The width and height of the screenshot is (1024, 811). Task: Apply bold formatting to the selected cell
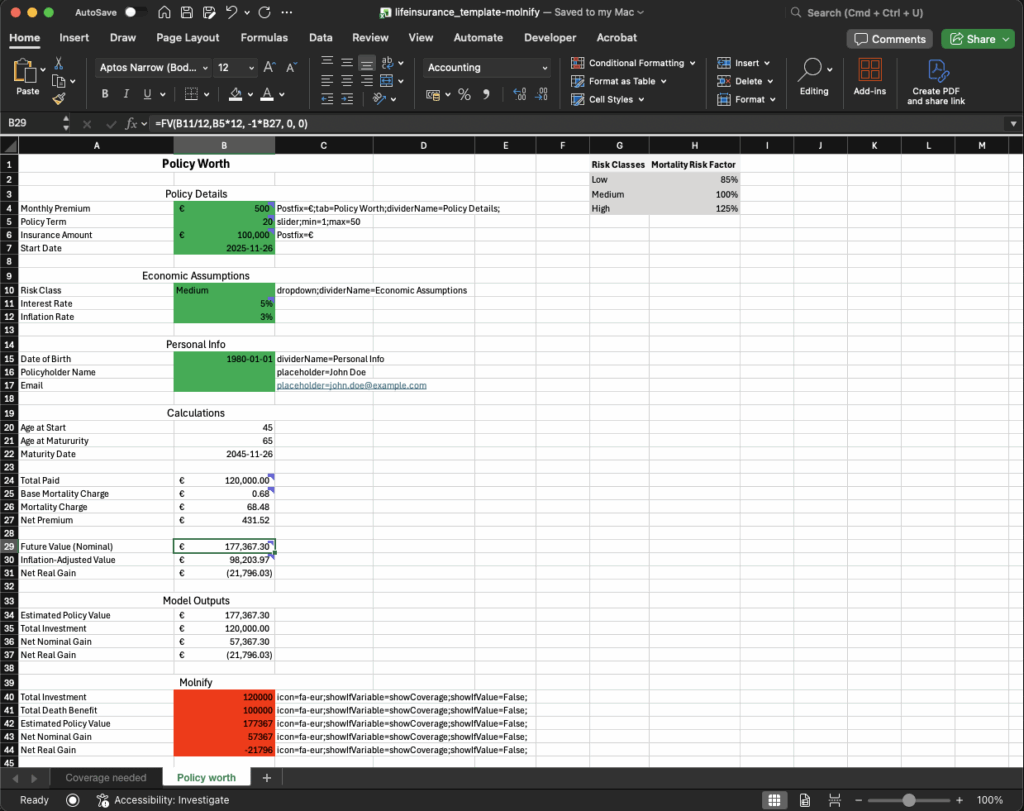pos(103,93)
